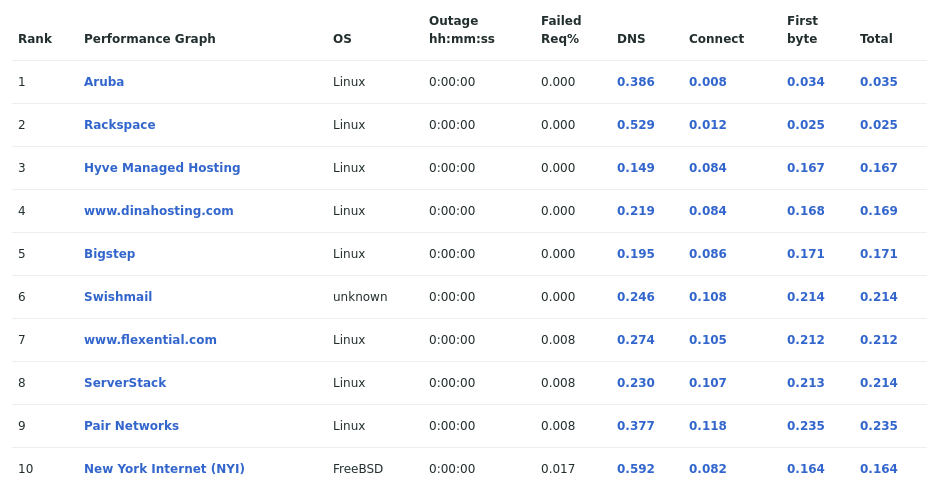Click flexential's First byte value 0.212

805,340
